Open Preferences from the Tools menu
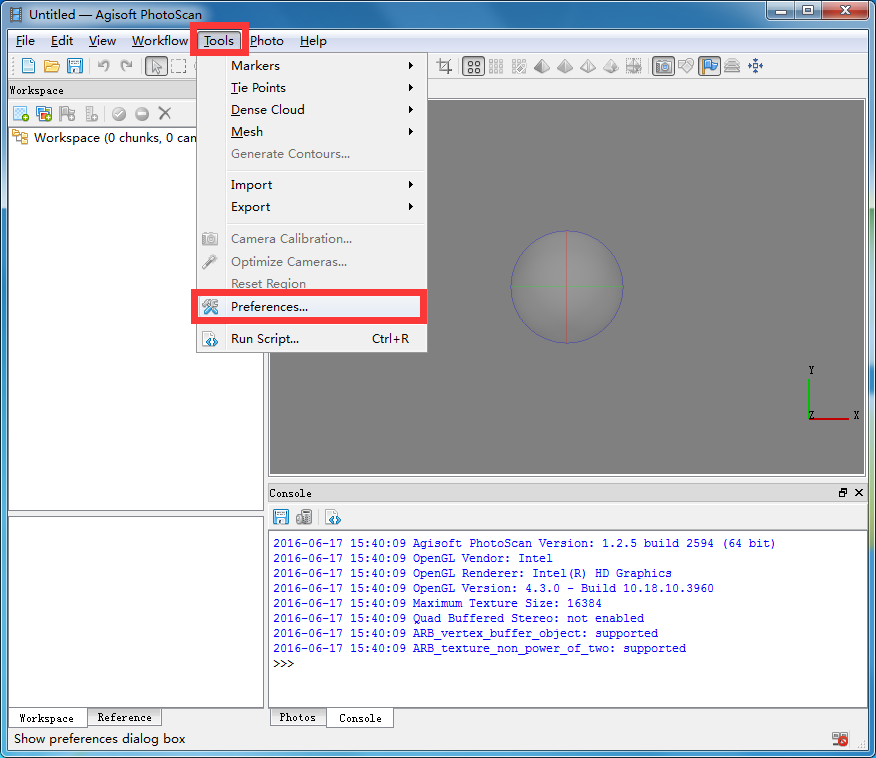 click(x=269, y=307)
